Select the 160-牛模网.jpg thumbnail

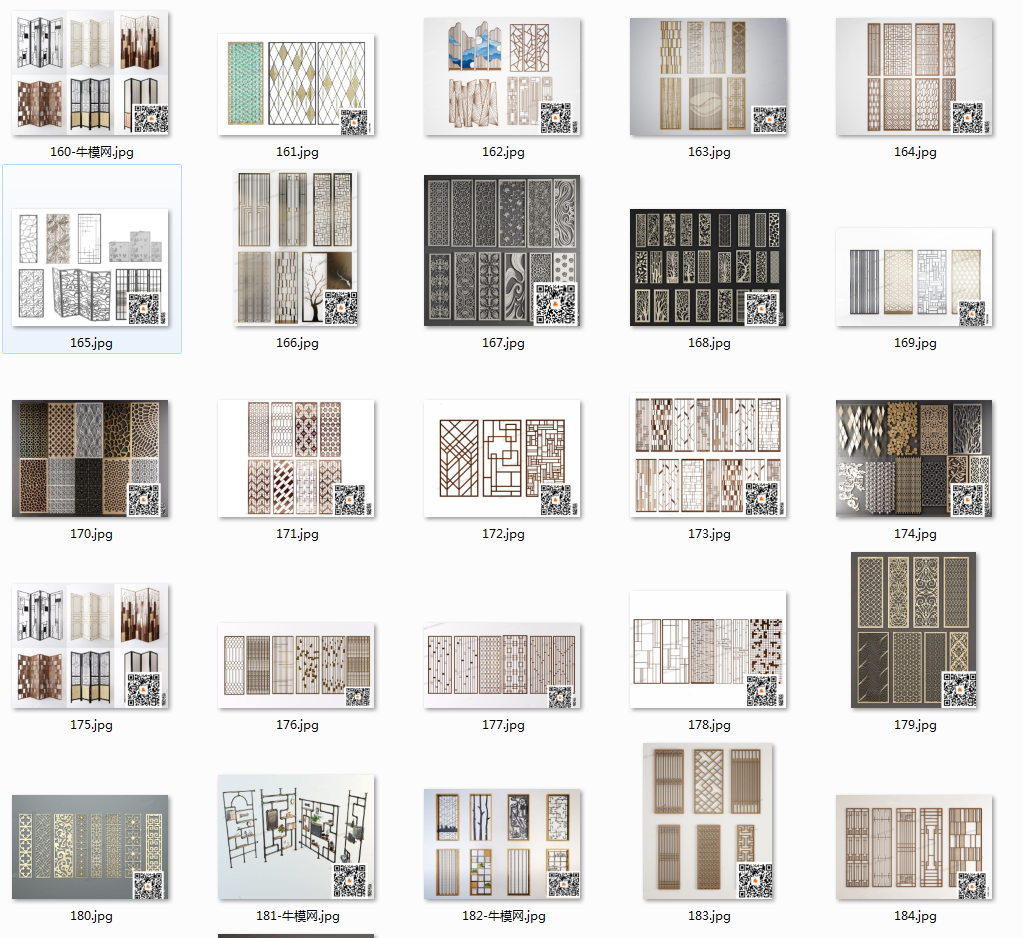(91, 74)
